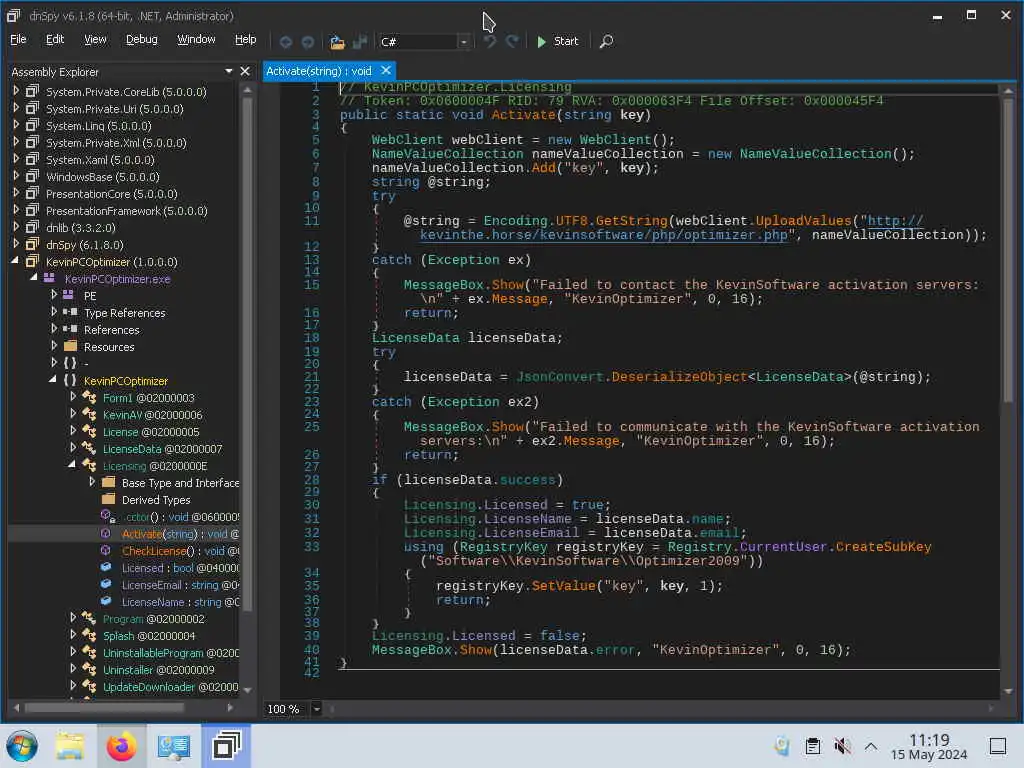Open the File menu
Viewport: 1024px width, 768px height.
18,39
